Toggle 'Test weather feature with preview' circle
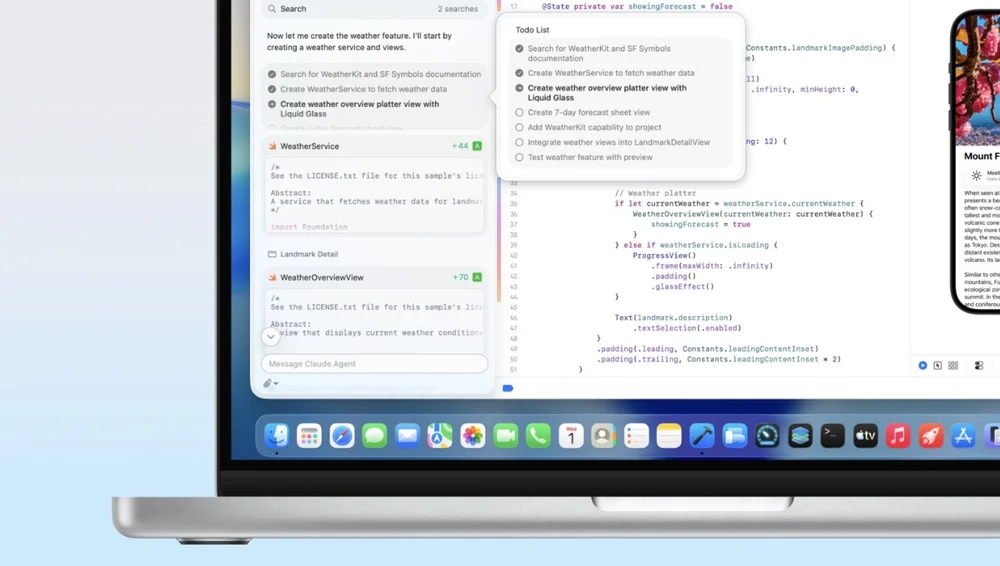 [519, 157]
